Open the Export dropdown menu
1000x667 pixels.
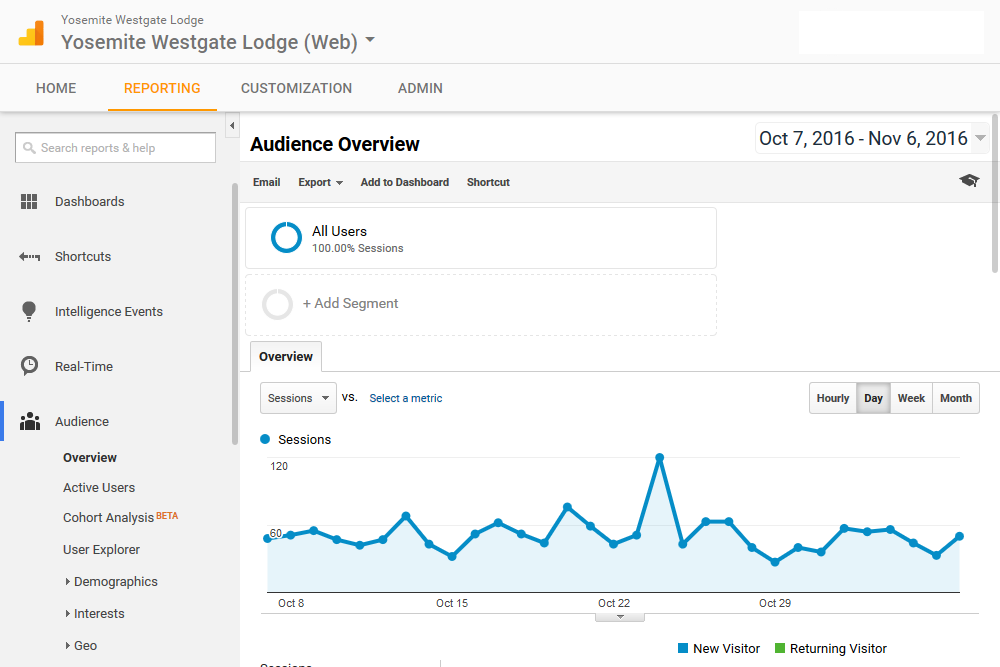coord(320,182)
